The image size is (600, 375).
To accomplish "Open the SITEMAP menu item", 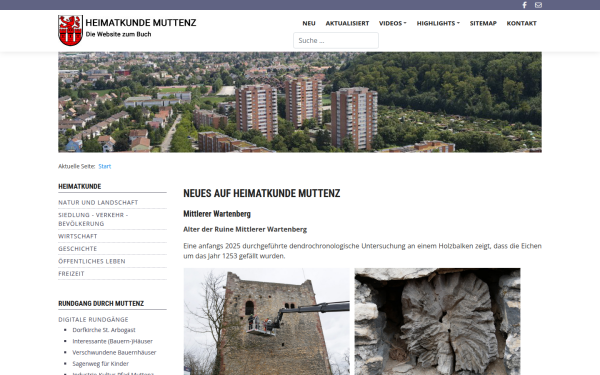I will [483, 23].
